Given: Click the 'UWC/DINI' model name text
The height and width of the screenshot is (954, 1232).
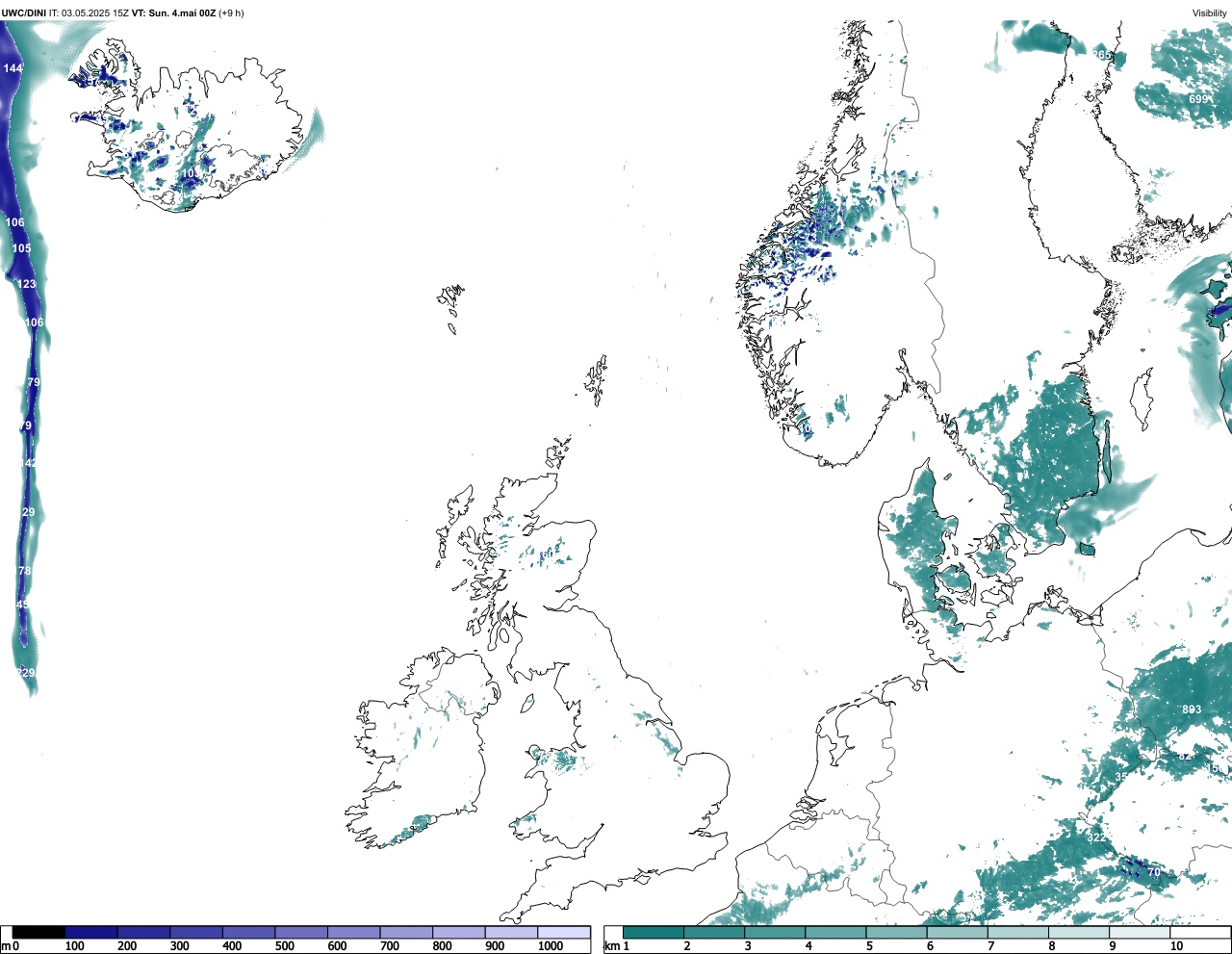Looking at the screenshot, I should pyautogui.click(x=23, y=13).
